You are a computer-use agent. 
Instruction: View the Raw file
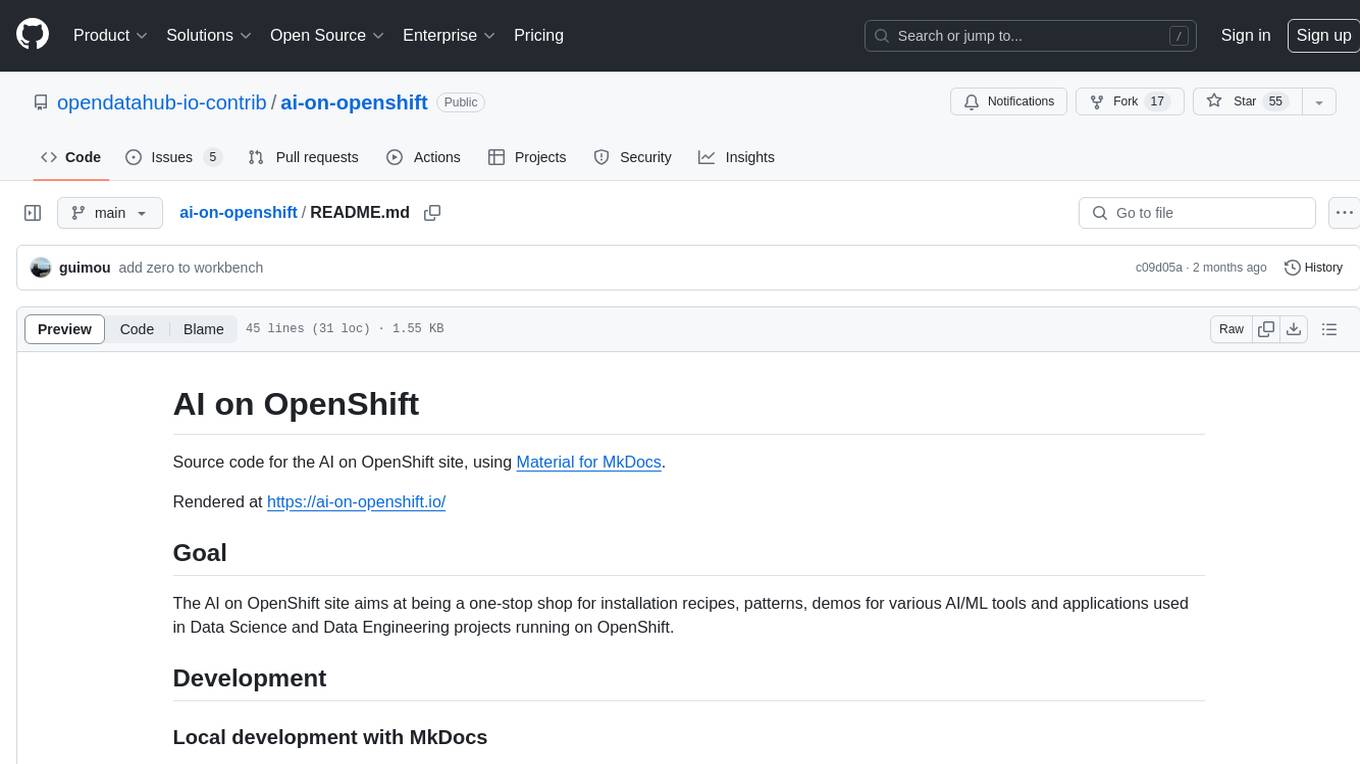tap(1231, 329)
